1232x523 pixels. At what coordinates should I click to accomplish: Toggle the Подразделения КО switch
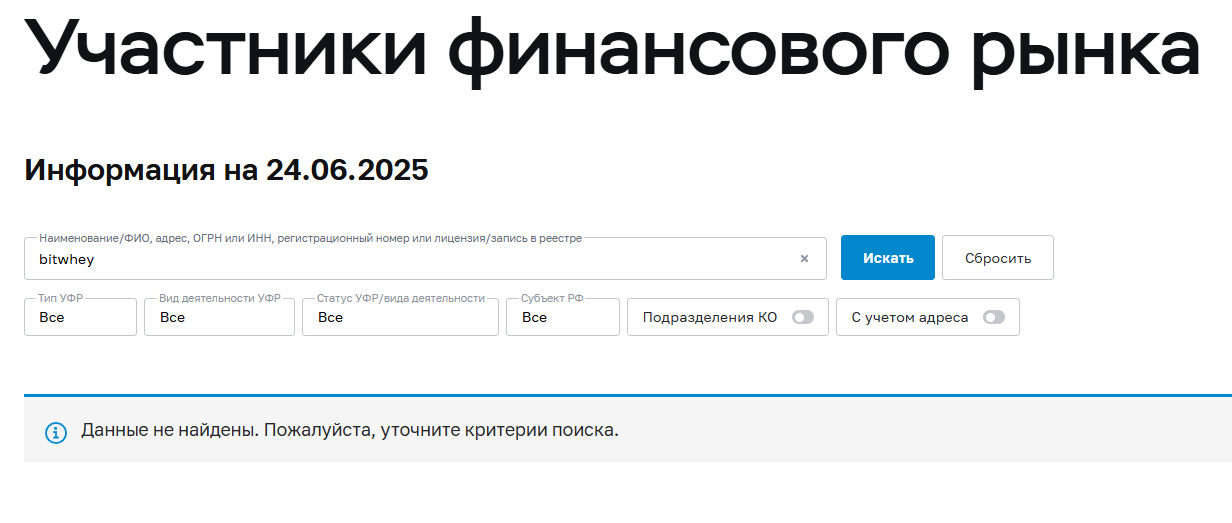(x=803, y=317)
